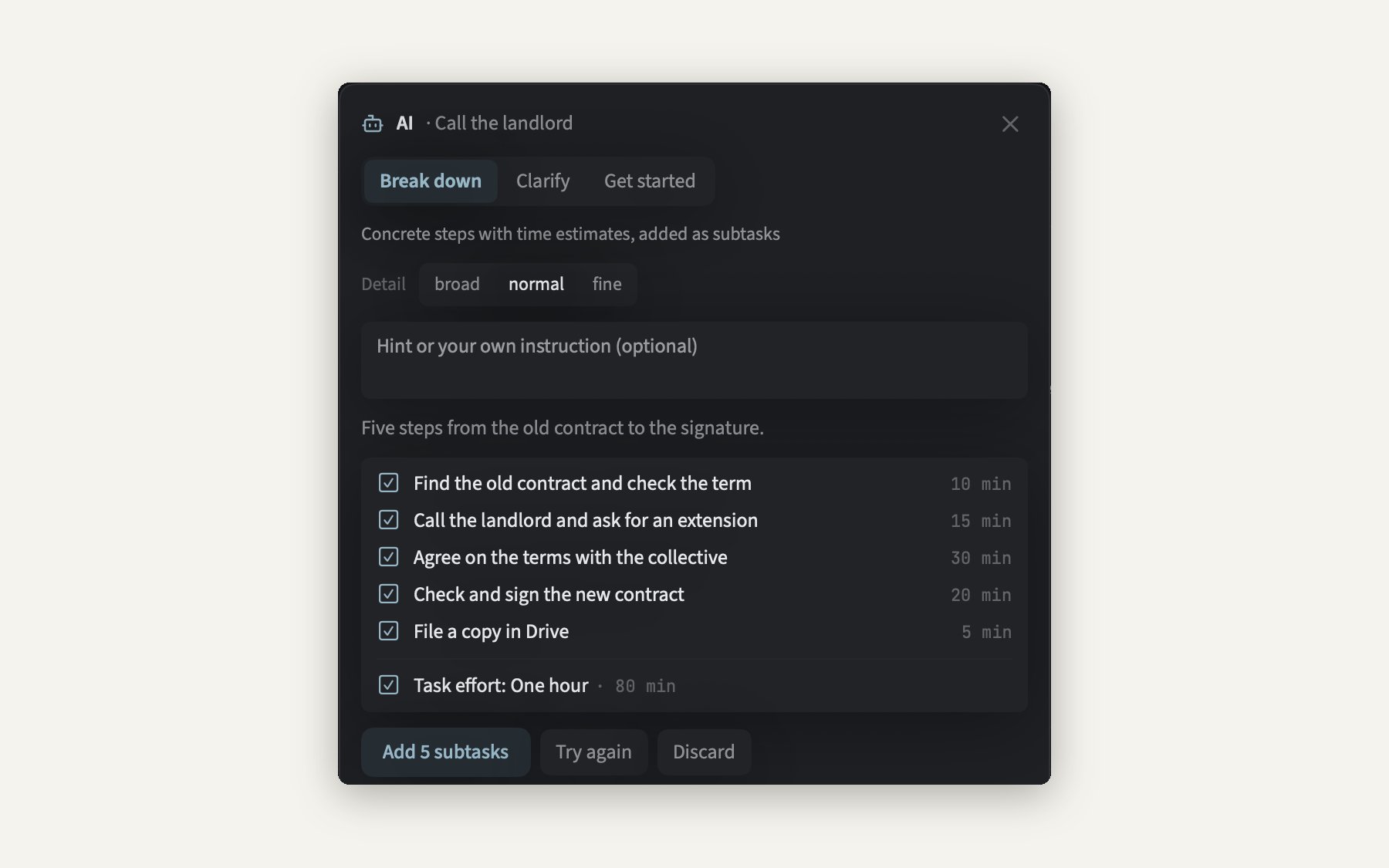Set detail level to broad

click(x=457, y=284)
